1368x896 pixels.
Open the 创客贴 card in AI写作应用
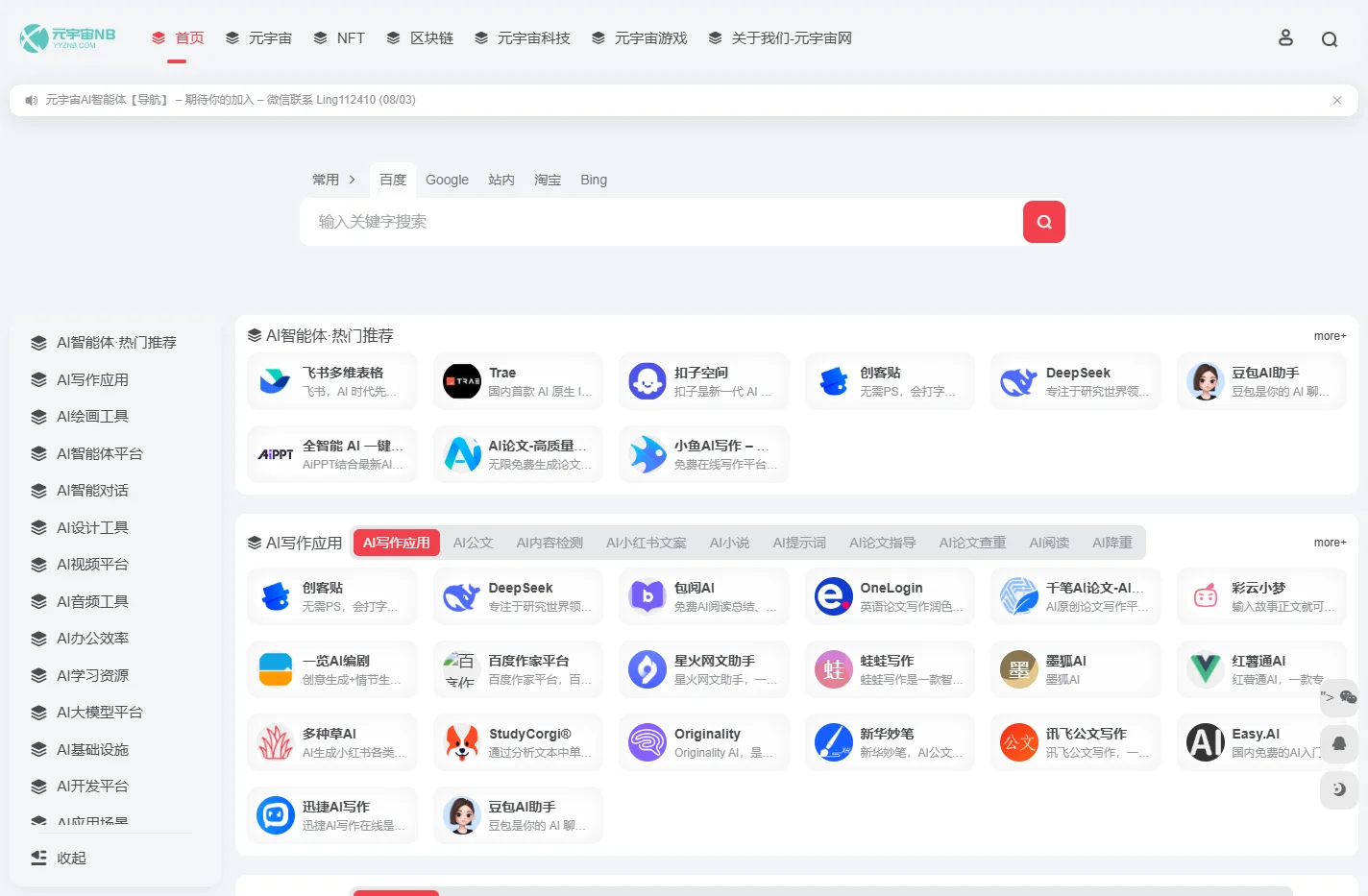click(x=331, y=596)
